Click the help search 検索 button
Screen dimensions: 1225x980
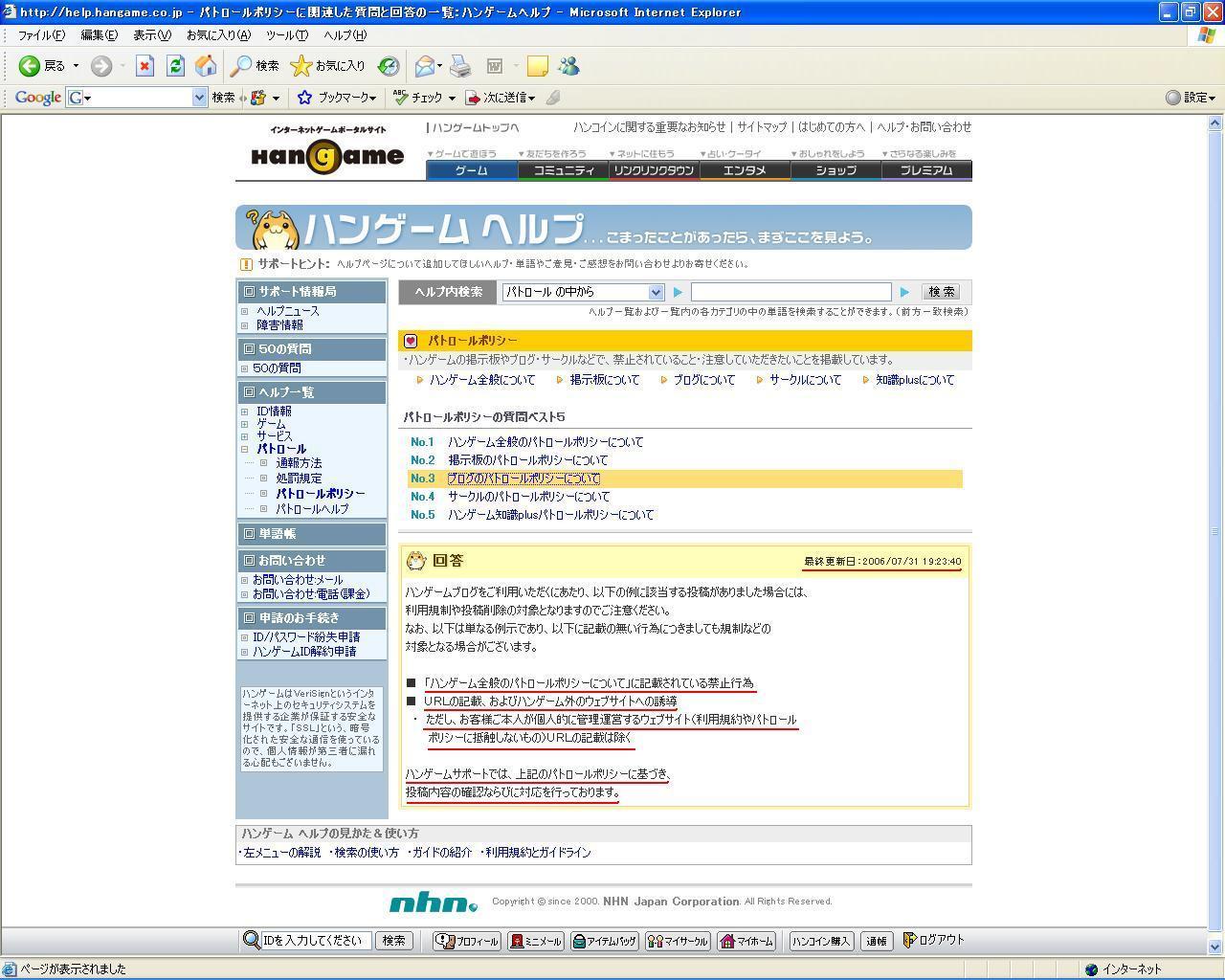941,292
